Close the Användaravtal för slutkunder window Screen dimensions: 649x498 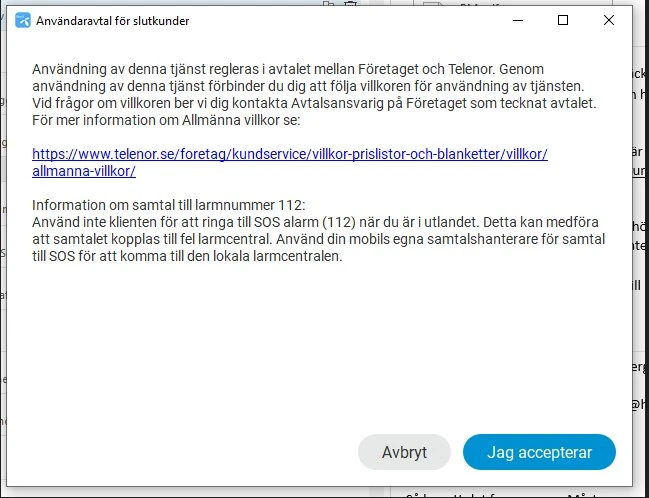point(608,20)
